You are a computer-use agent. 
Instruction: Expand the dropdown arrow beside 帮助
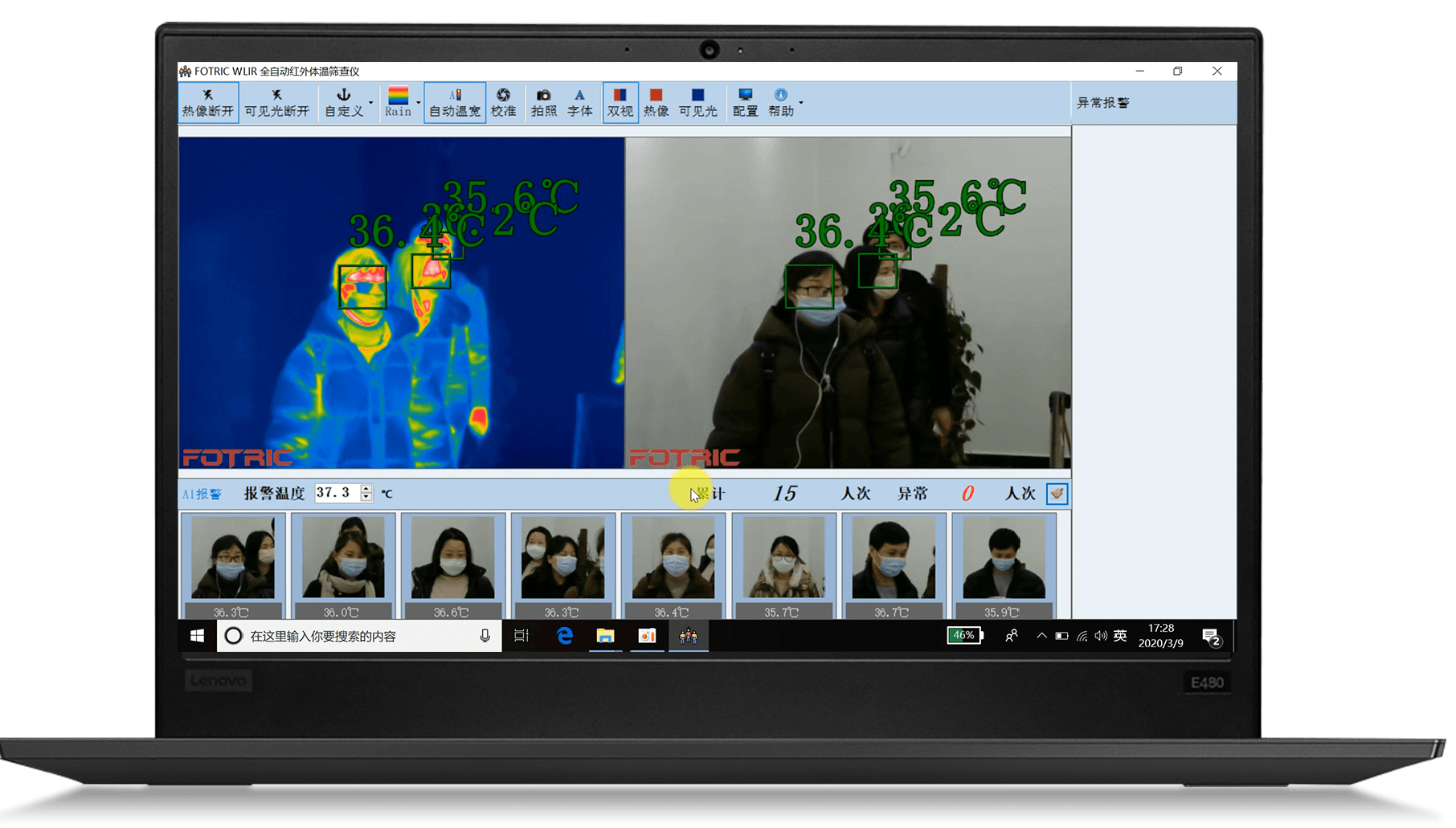[801, 103]
